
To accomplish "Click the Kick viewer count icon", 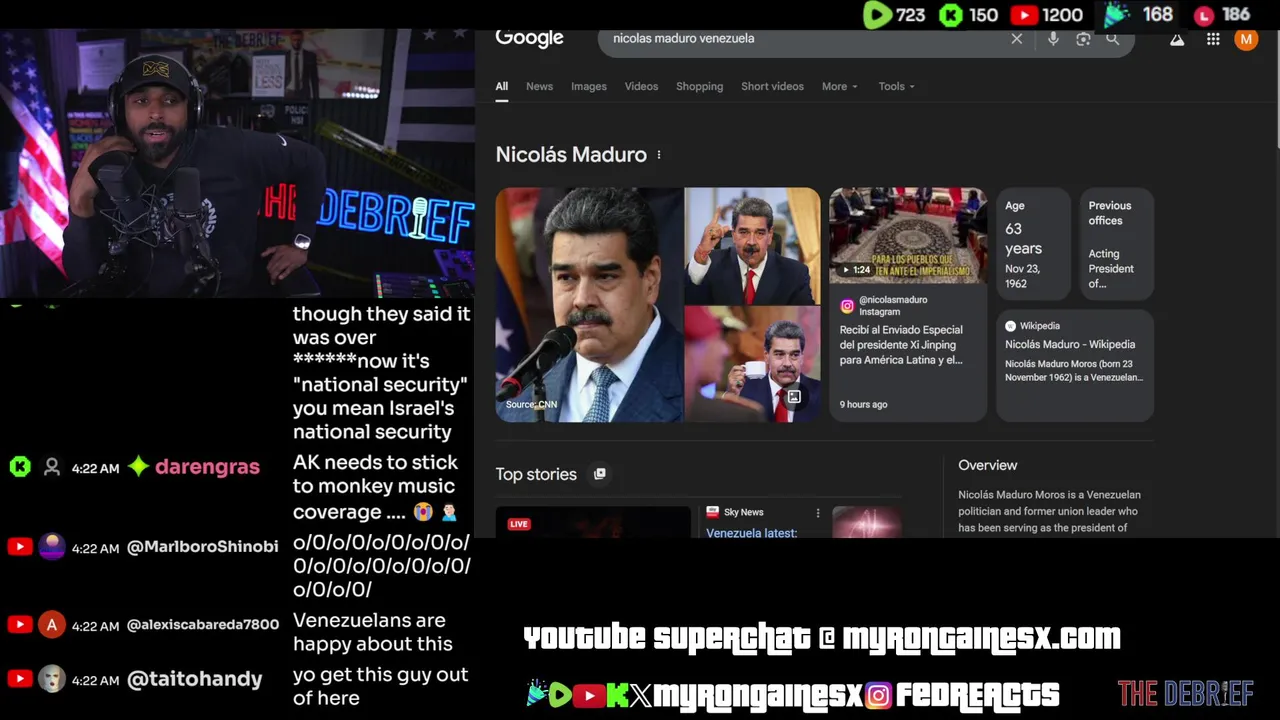I will pyautogui.click(x=951, y=15).
